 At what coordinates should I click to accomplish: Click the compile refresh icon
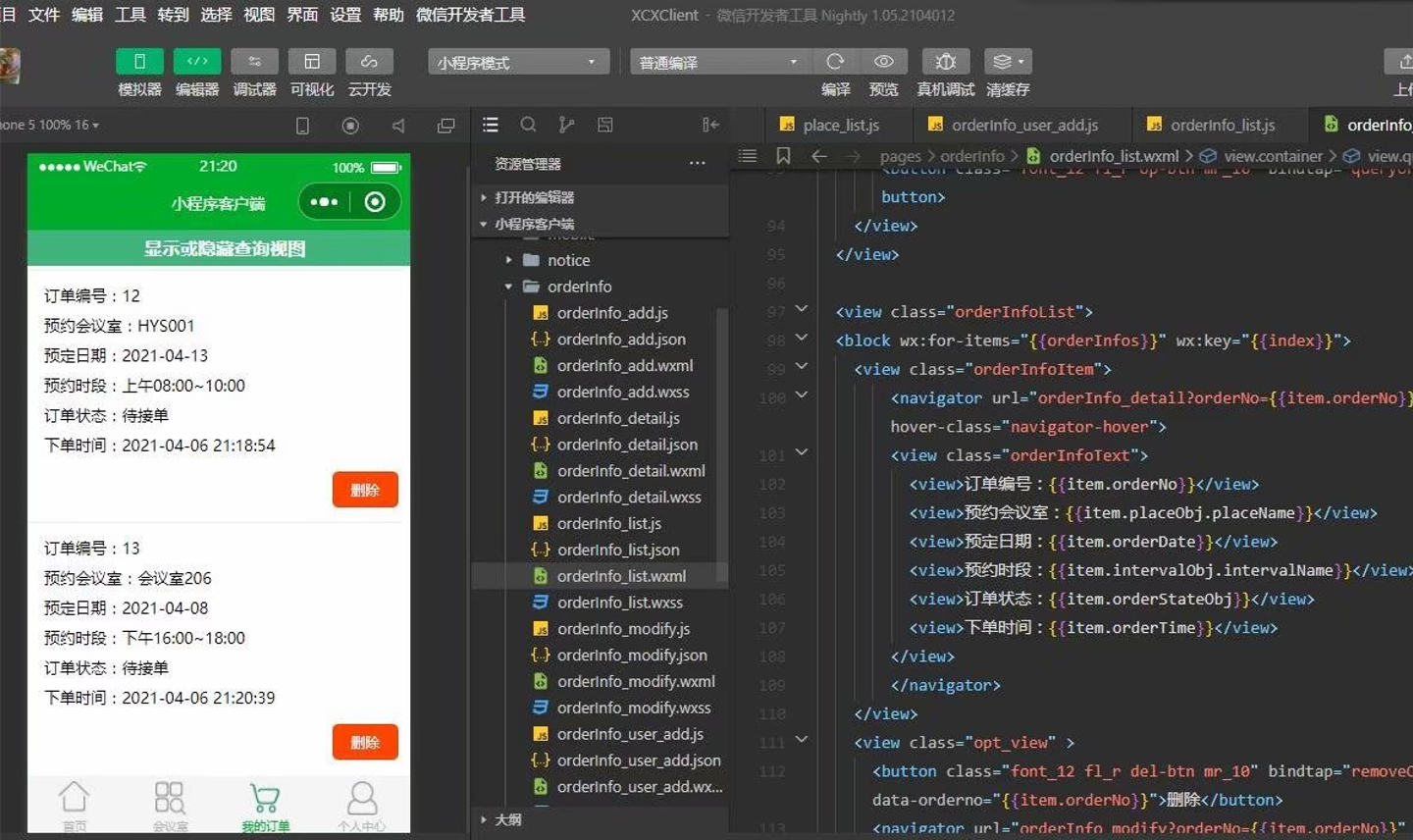(x=835, y=61)
